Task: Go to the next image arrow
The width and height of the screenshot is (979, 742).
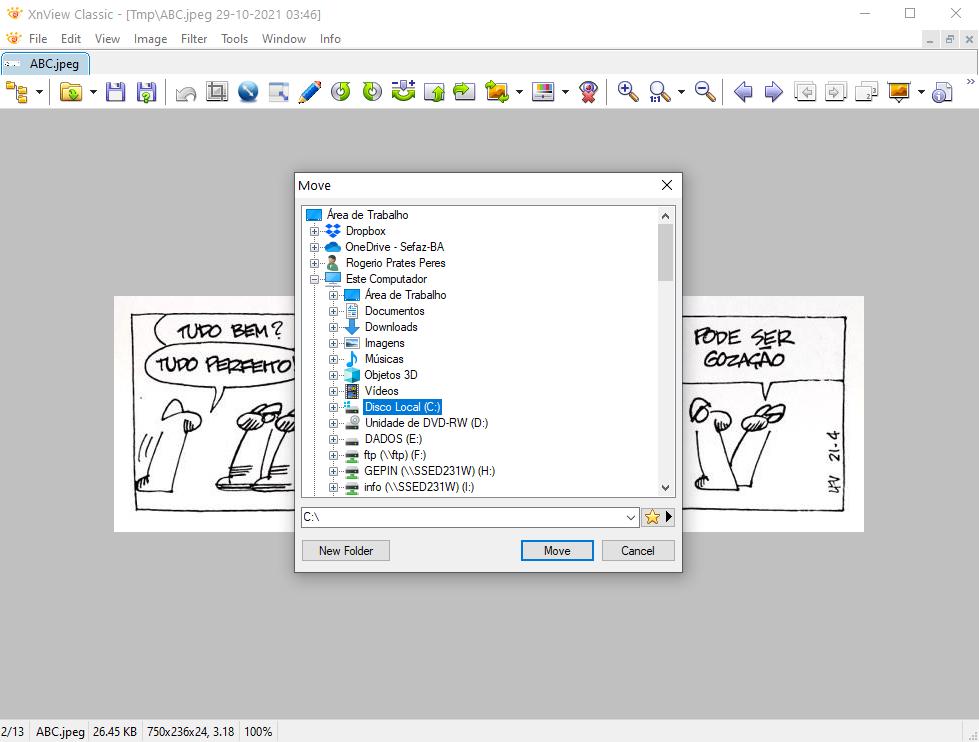Action: coord(773,92)
